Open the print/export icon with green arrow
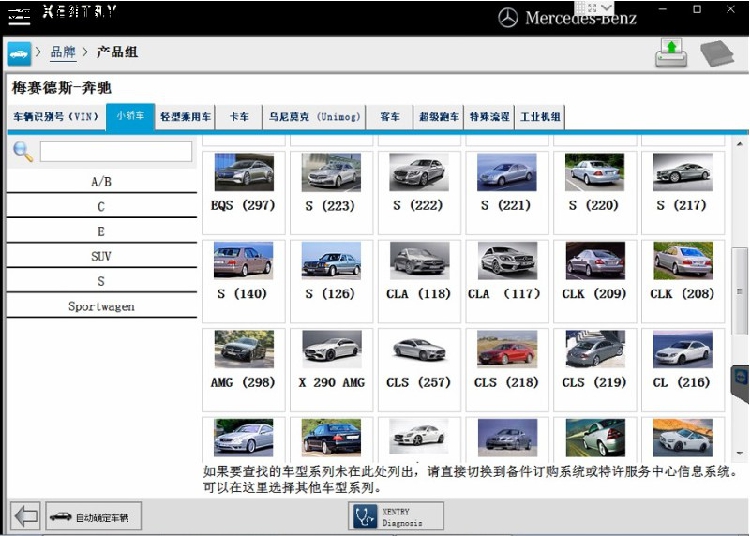Image resolution: width=750 pixels, height=536 pixels. (671, 53)
